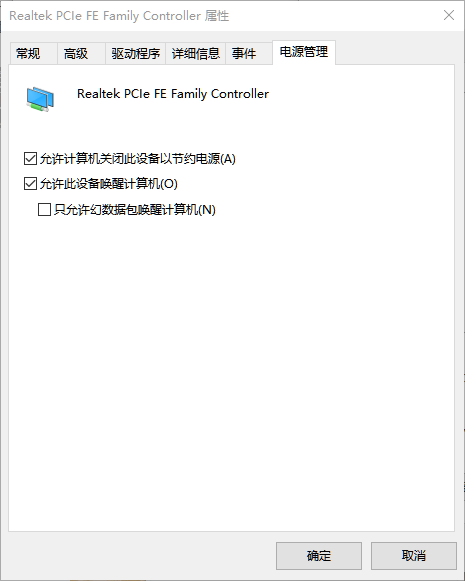Click label text 只允许幻数据包唤醒计算机(N)
Viewport: 465px width, 581px height.
134,209
